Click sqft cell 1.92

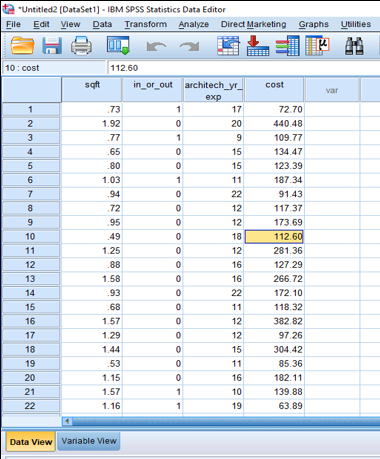[92, 123]
